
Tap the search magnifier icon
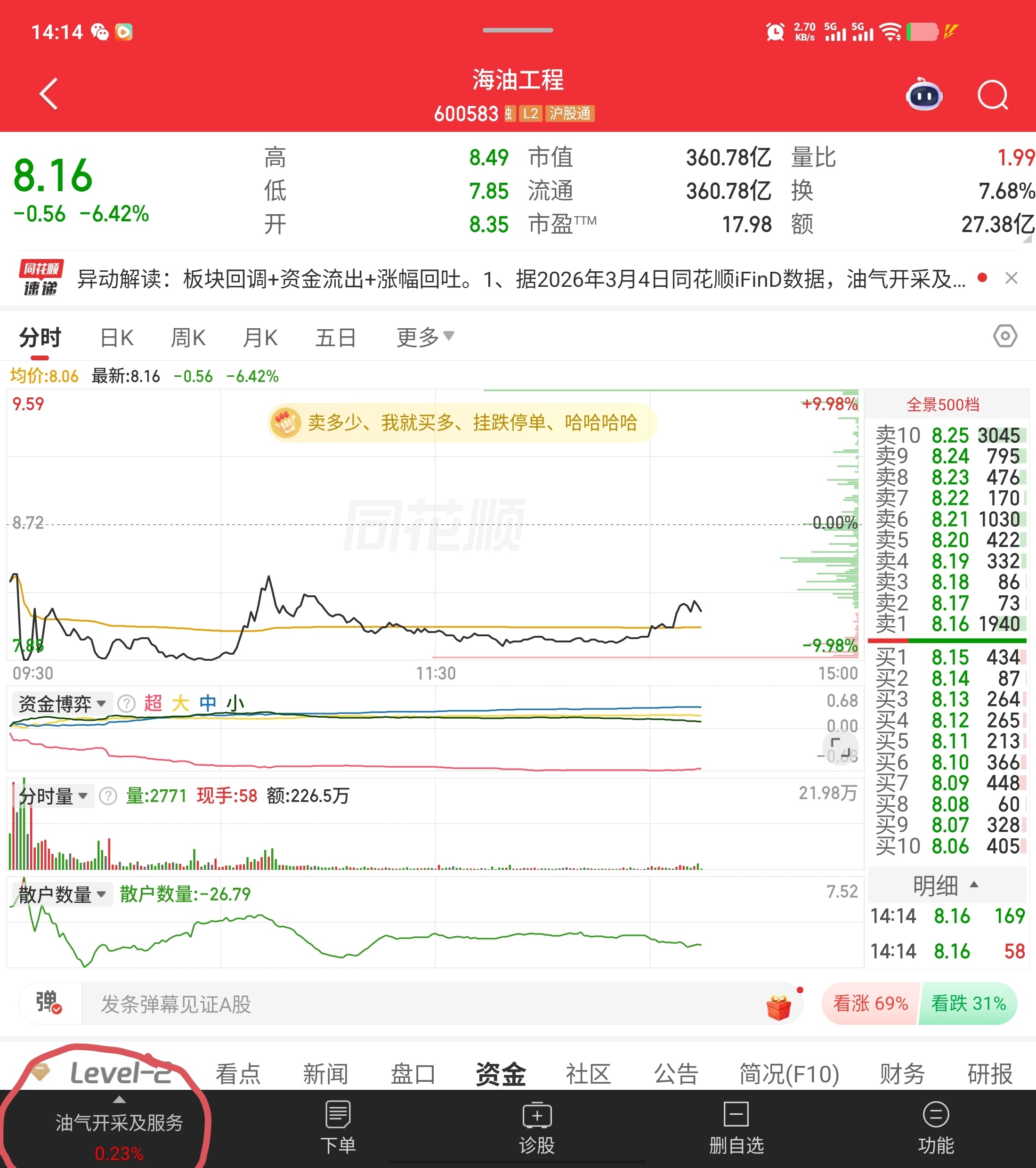tap(993, 96)
